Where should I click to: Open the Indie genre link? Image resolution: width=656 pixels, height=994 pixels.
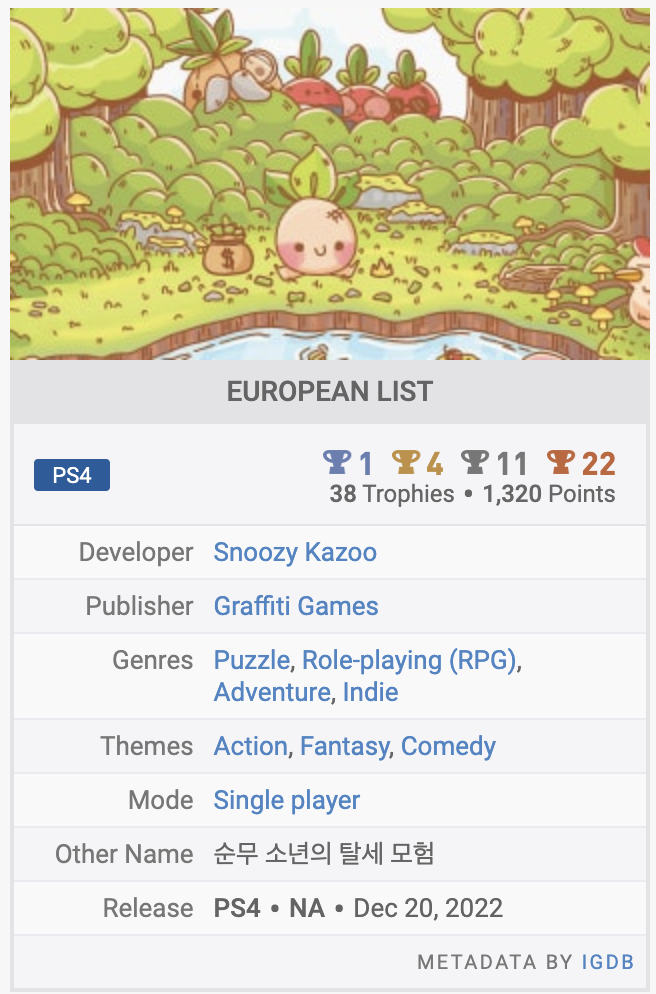(x=370, y=692)
